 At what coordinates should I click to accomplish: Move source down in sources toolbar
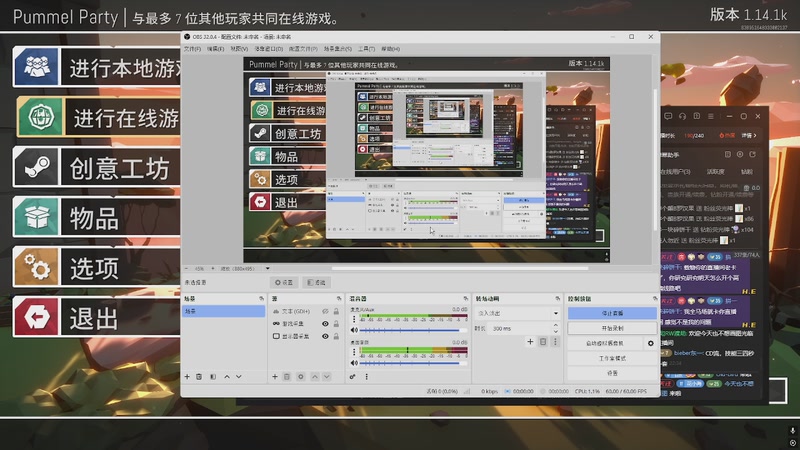click(x=327, y=377)
